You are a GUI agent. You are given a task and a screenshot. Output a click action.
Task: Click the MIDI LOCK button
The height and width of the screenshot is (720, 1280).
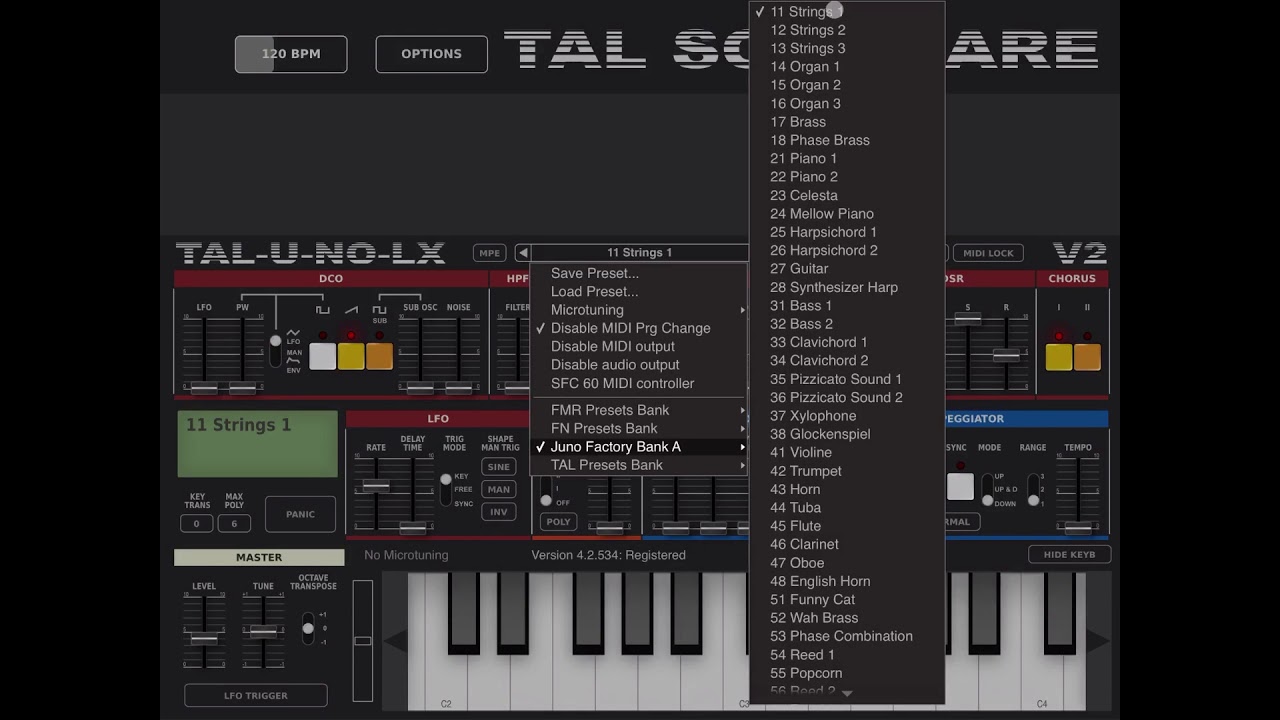pos(988,253)
